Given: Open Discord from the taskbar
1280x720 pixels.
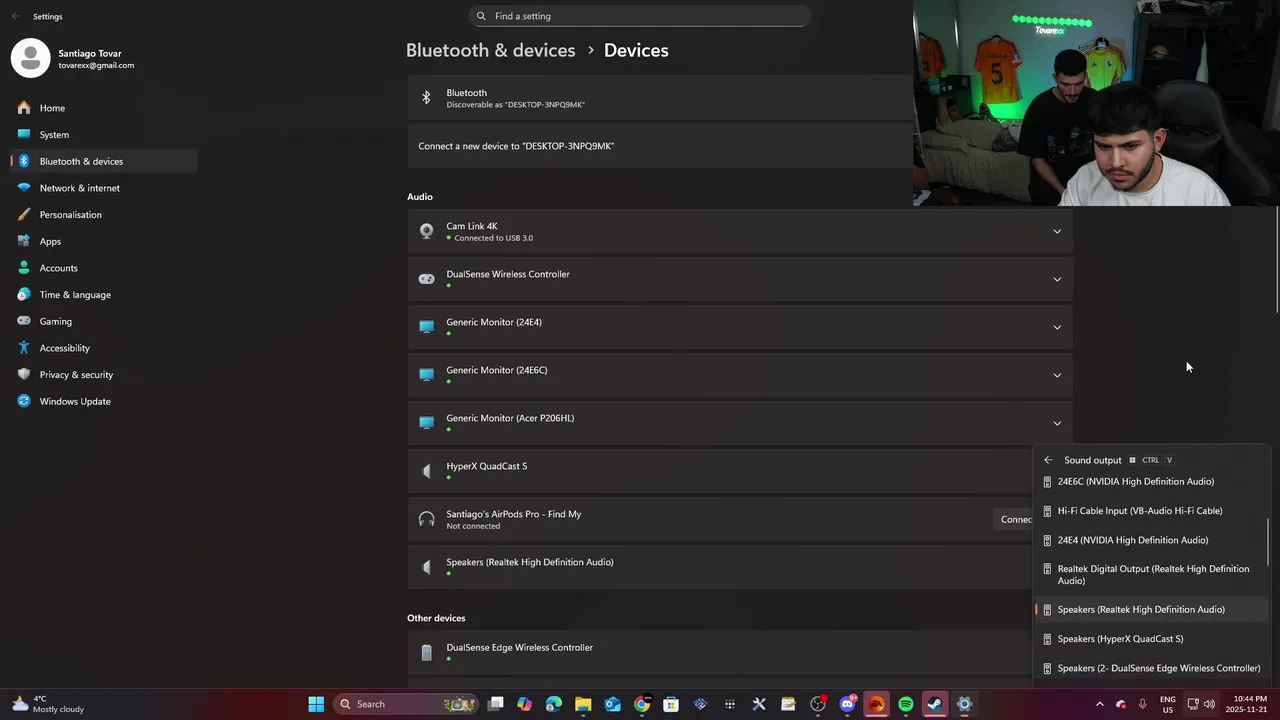Looking at the screenshot, I should coord(848,704).
